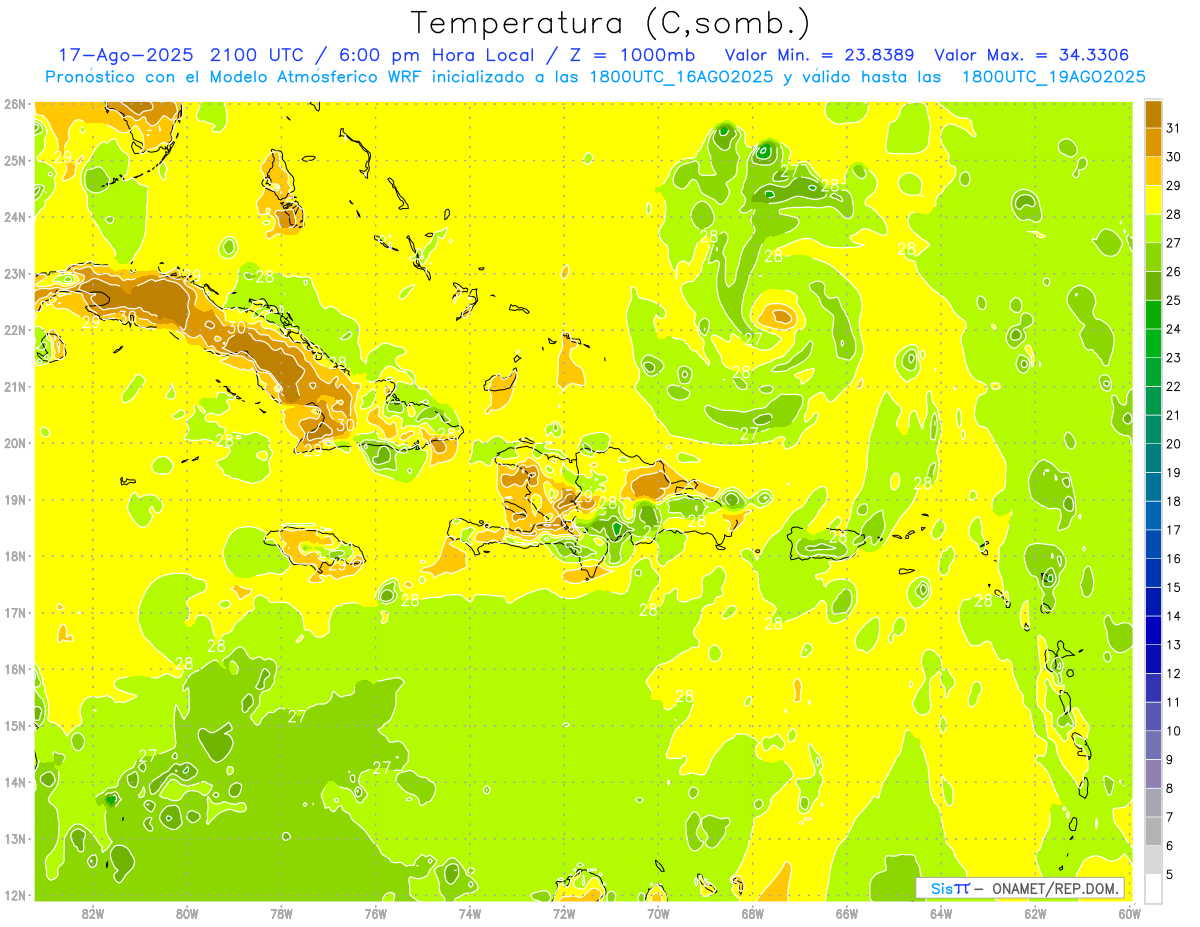The height and width of the screenshot is (927, 1200).
Task: Click the "15N" latitude axis label
Action: 14,725
